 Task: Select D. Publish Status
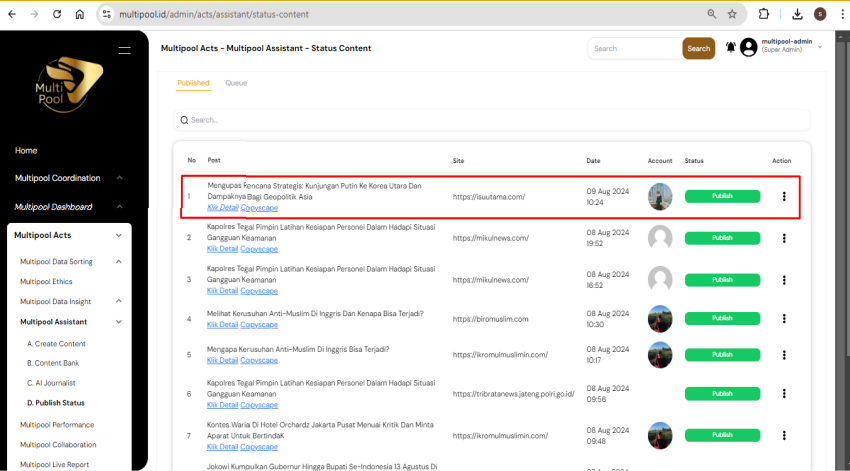(x=56, y=403)
